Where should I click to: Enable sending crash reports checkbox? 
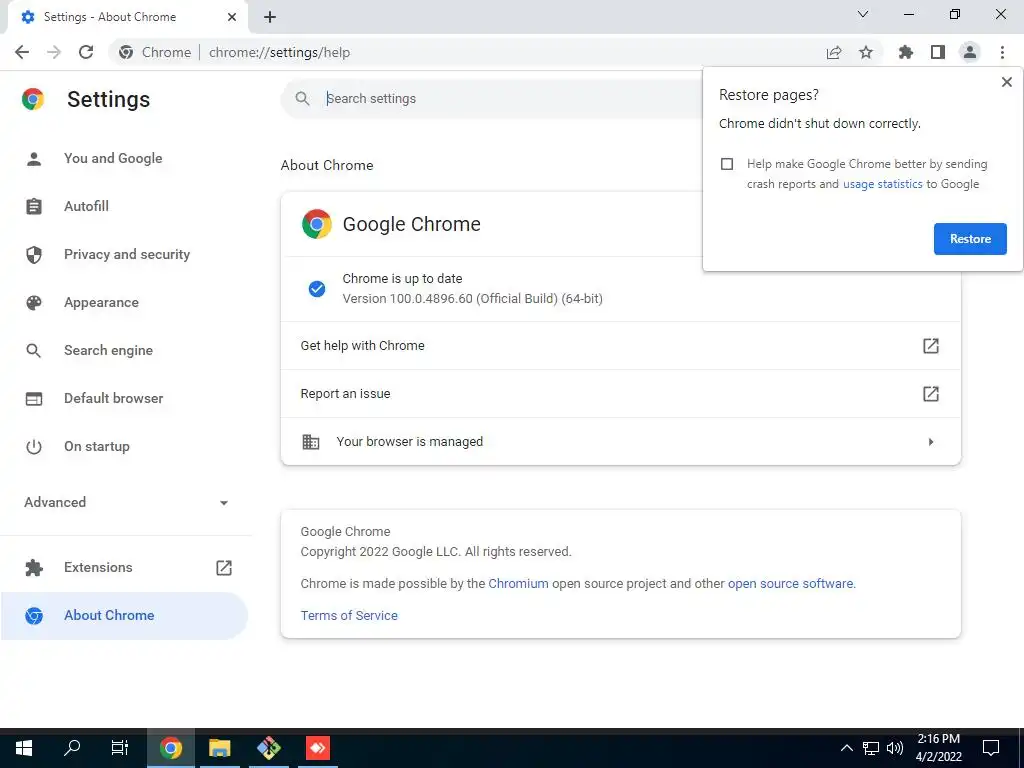click(x=727, y=164)
